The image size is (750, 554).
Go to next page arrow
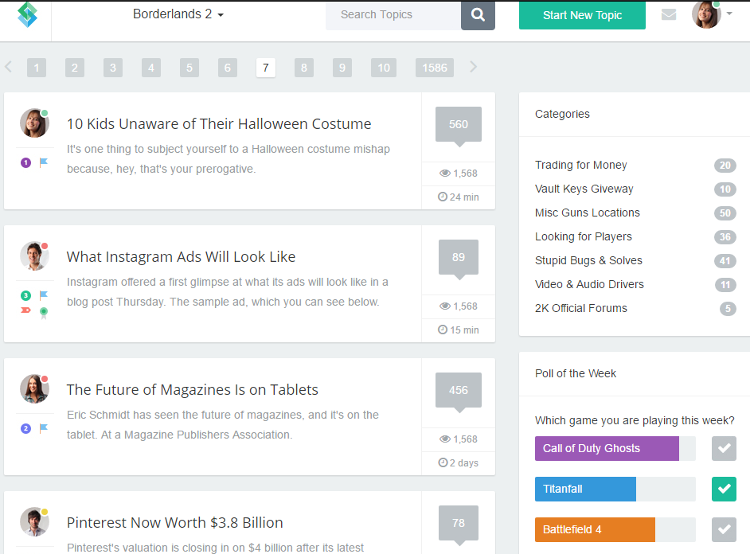pos(473,67)
